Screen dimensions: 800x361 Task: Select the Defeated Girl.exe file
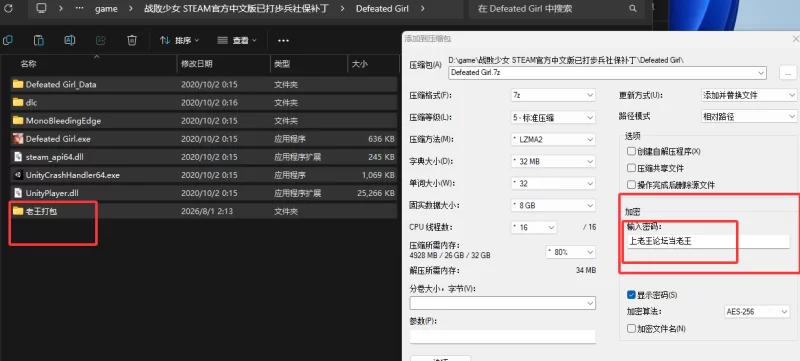pyautogui.click(x=204, y=139)
